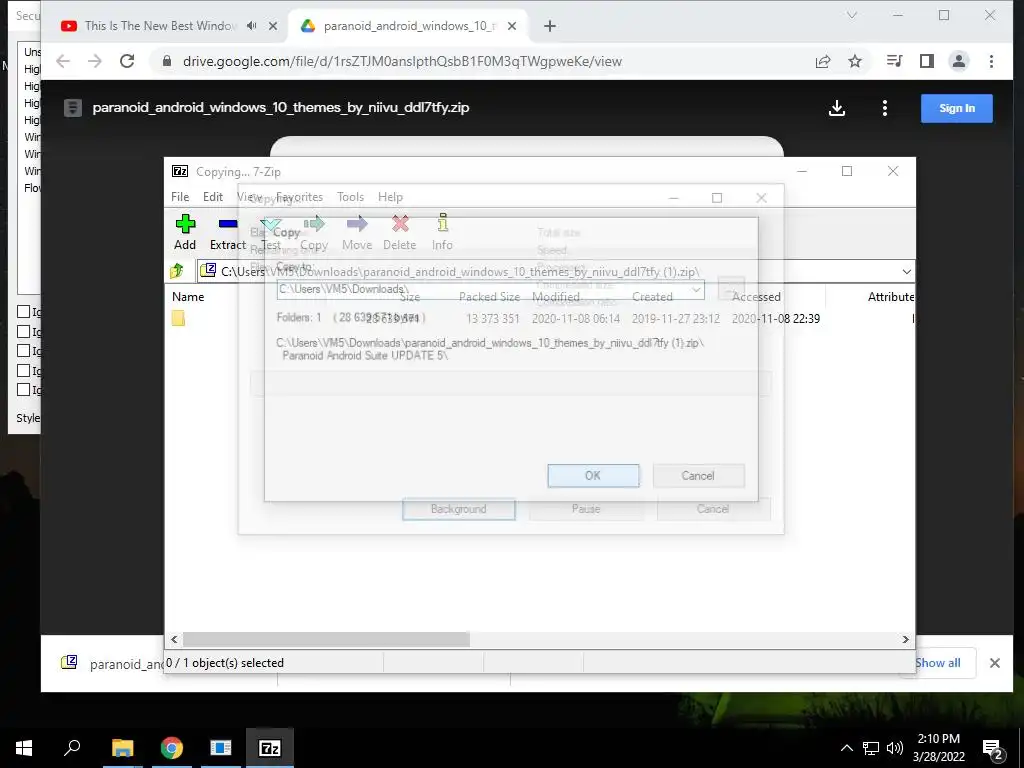The image size is (1024, 768).
Task: Open the 7-Zip Edit menu
Action: [213, 197]
